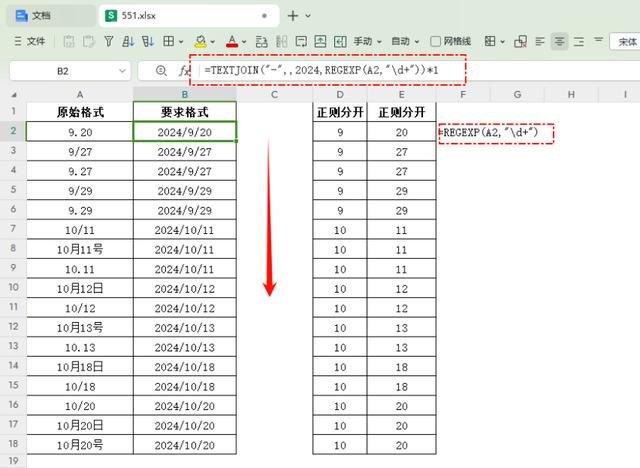
Task: Expand freeze panes dropdown arrow
Action: (502, 42)
